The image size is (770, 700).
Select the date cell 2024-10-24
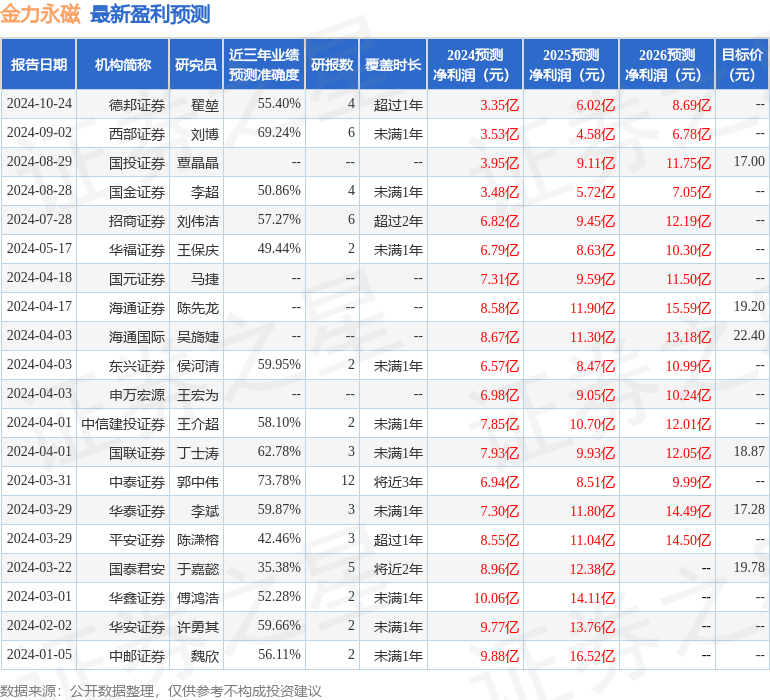[39, 104]
